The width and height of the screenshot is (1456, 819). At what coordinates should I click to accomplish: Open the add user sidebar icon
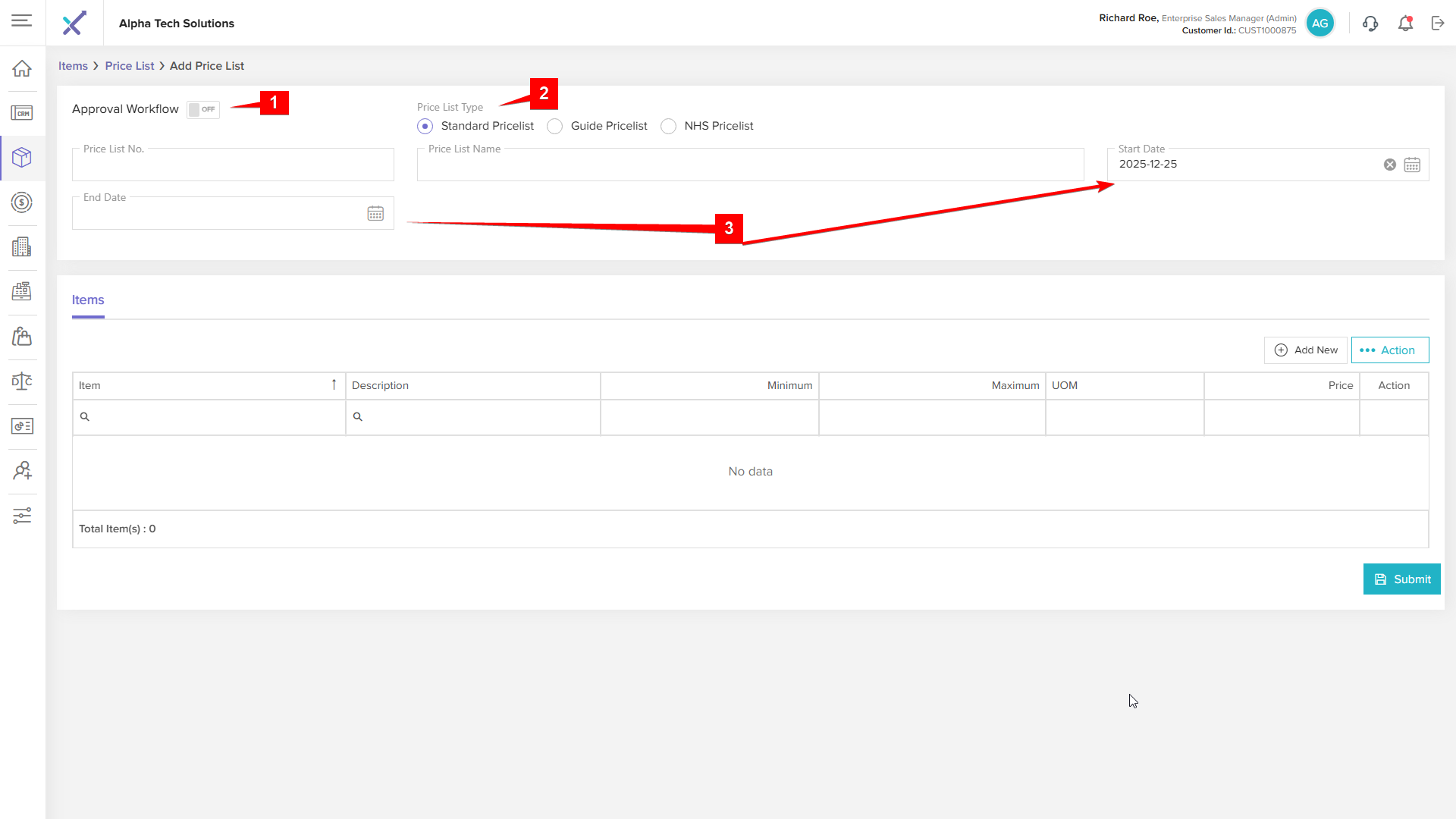pyautogui.click(x=22, y=471)
